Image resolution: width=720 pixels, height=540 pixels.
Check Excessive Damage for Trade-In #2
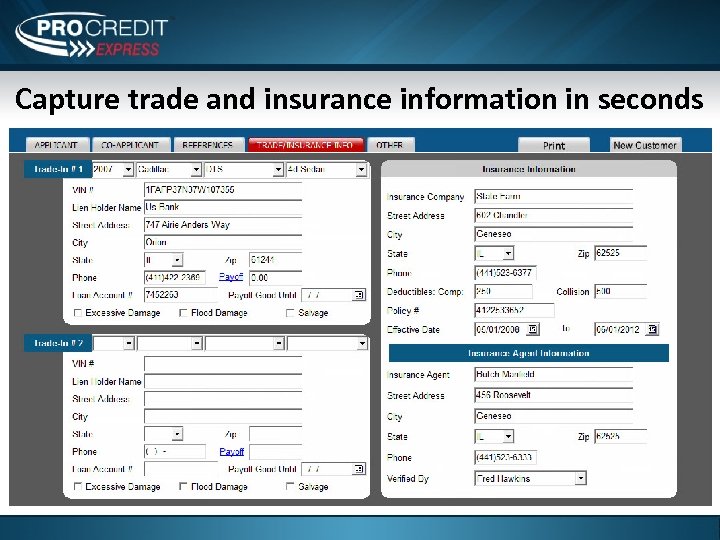(x=78, y=486)
